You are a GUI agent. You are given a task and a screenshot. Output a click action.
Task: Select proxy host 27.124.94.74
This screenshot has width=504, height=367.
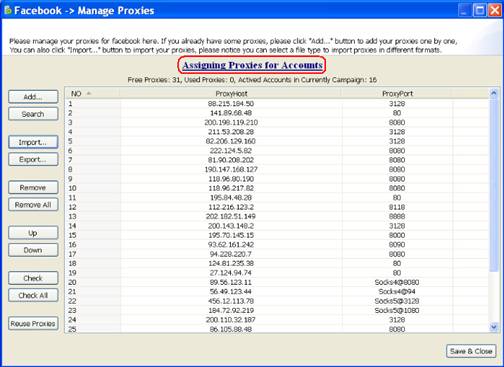pyautogui.click(x=231, y=273)
